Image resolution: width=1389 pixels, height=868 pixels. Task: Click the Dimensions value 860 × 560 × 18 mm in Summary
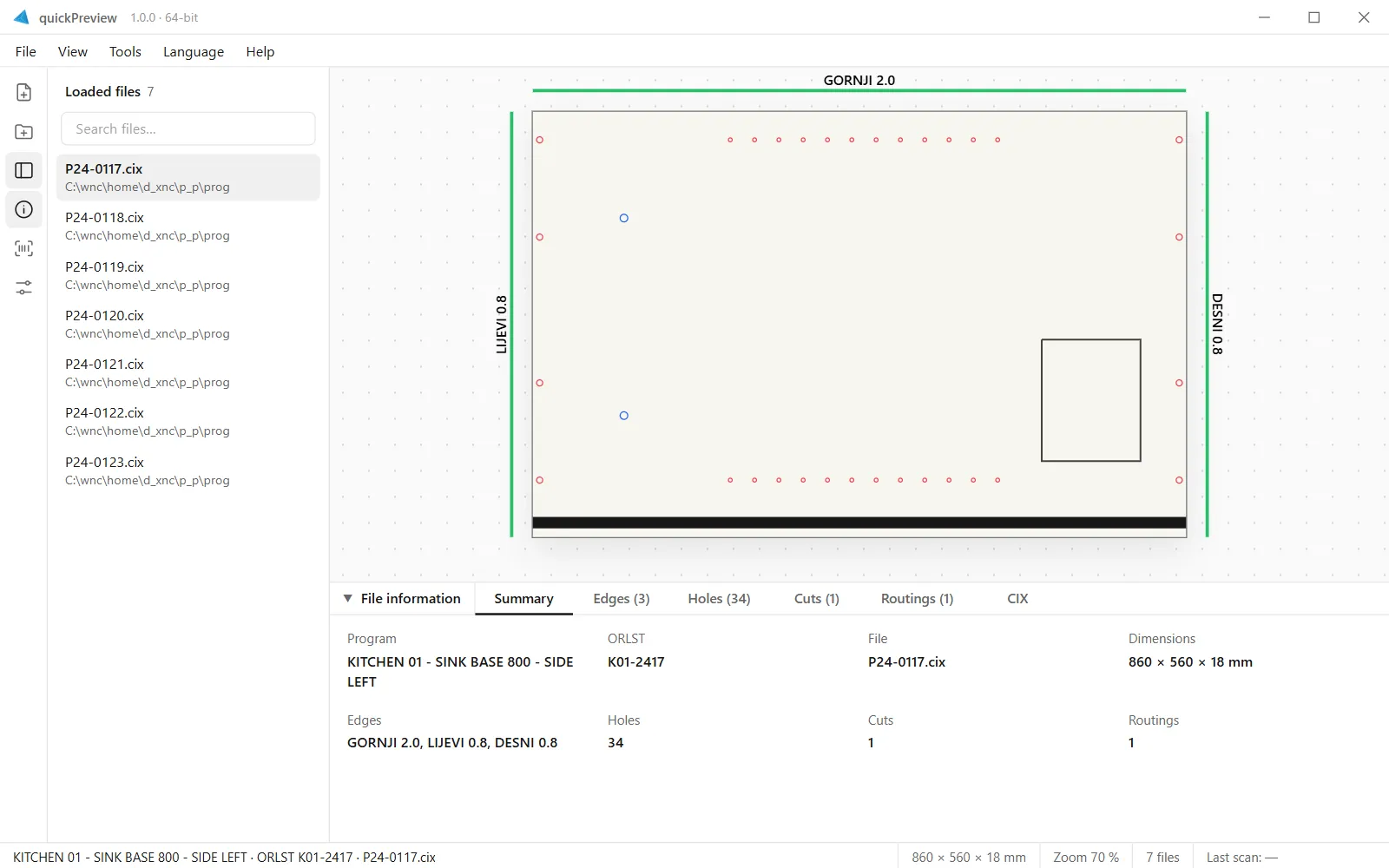[1190, 661]
